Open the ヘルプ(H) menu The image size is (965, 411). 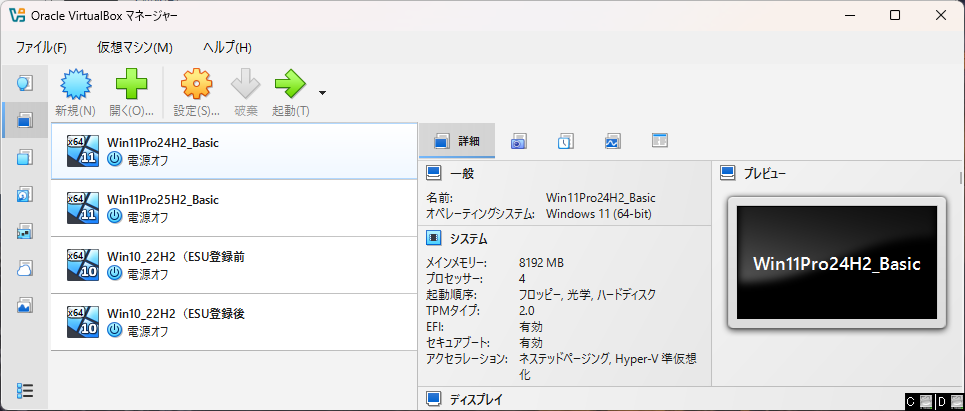point(227,47)
